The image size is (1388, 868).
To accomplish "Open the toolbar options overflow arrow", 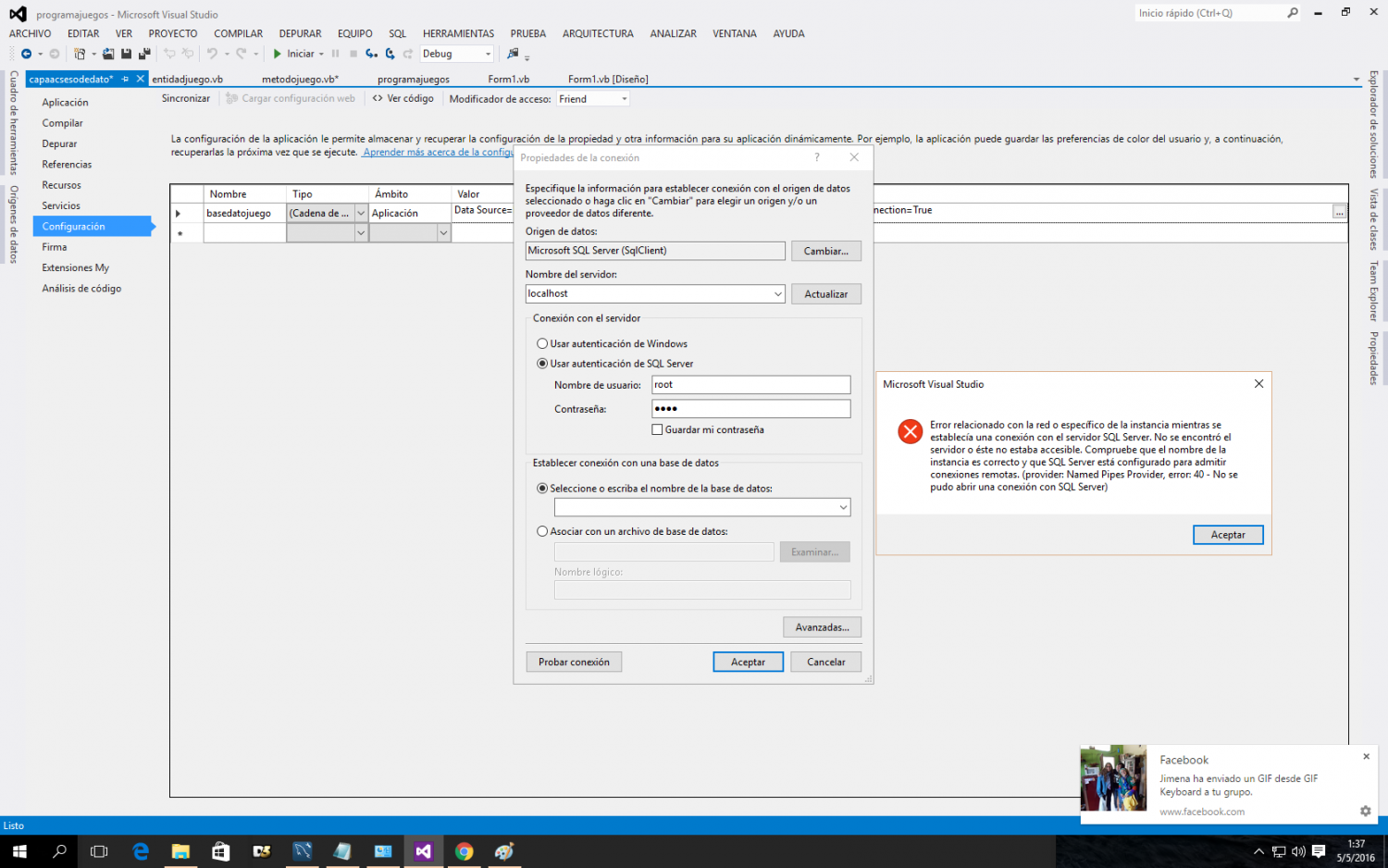I will (527, 57).
